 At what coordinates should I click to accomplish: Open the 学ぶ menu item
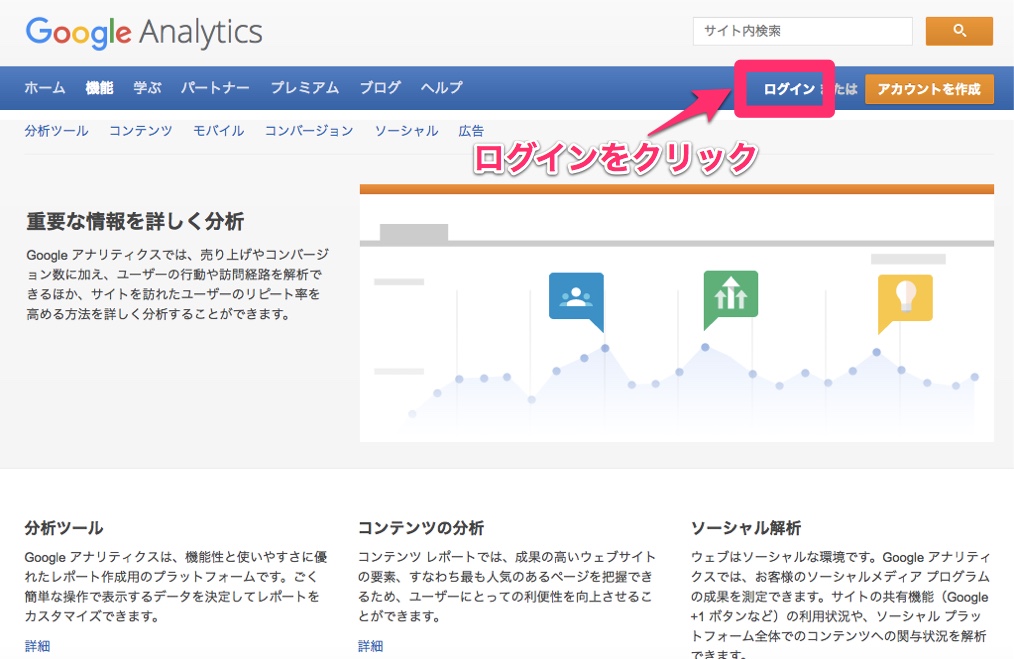[x=147, y=87]
